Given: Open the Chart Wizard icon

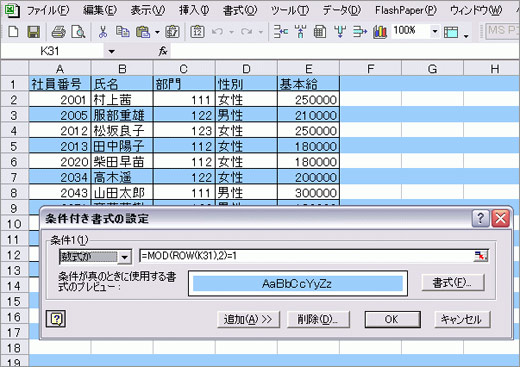Looking at the screenshot, I should click(x=380, y=32).
